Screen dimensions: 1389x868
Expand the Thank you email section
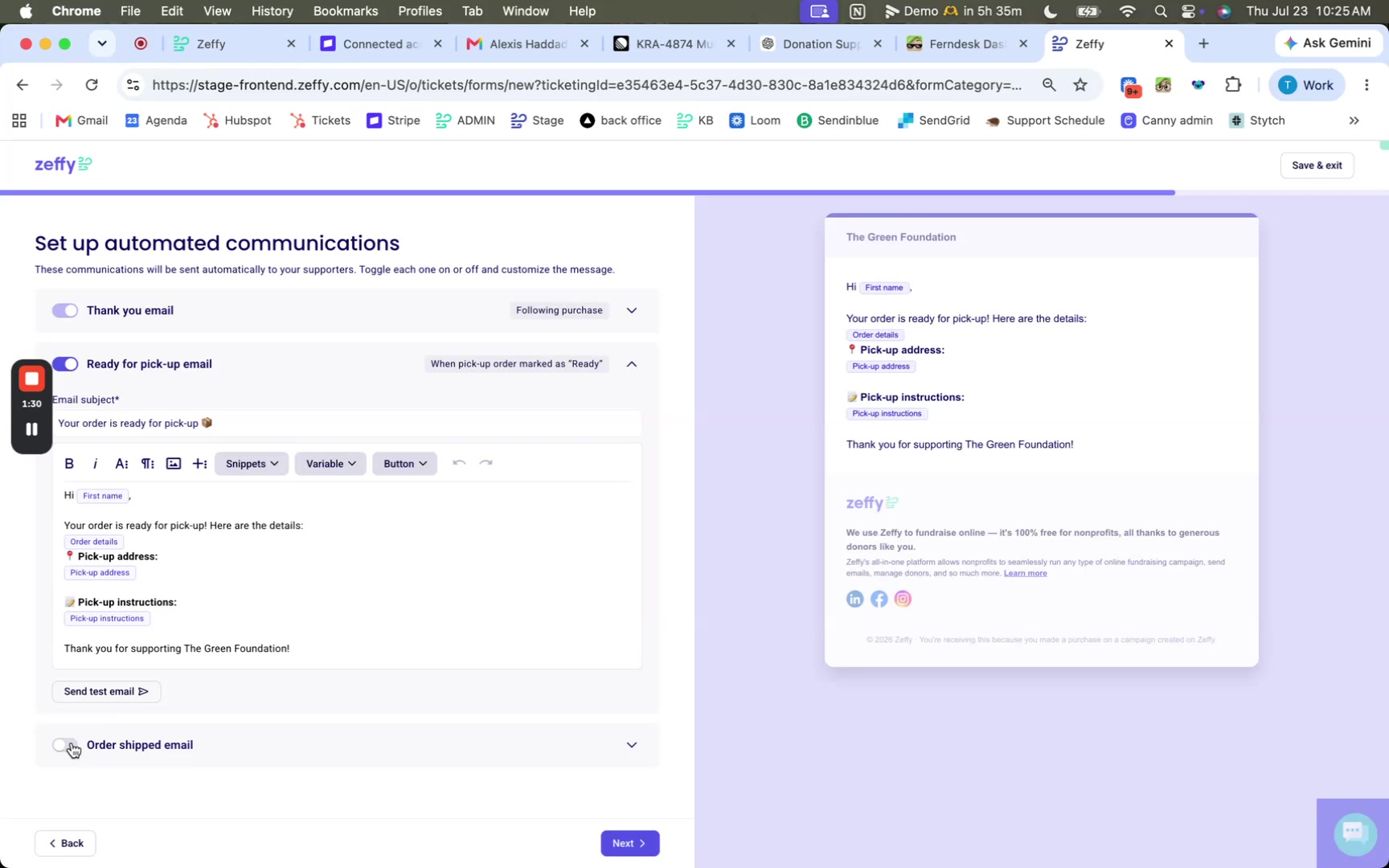(x=632, y=310)
